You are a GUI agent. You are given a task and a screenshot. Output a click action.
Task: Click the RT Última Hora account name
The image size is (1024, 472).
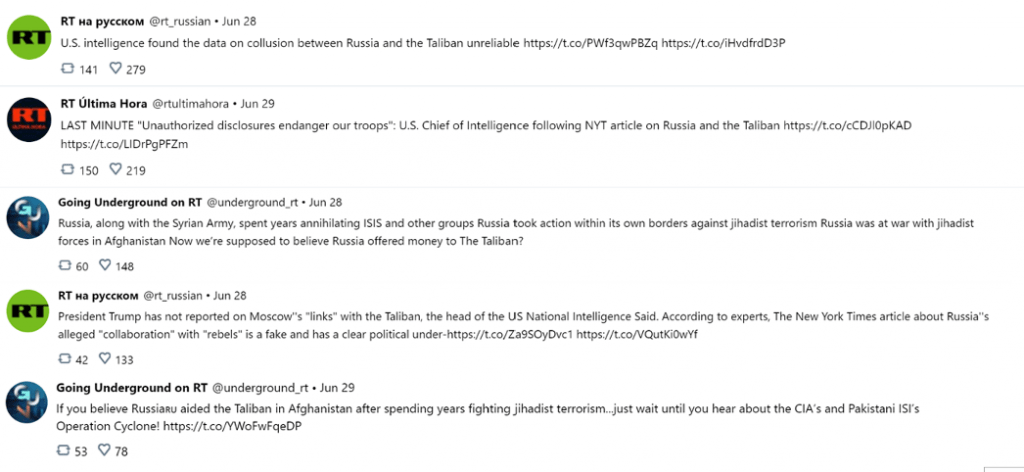click(103, 103)
